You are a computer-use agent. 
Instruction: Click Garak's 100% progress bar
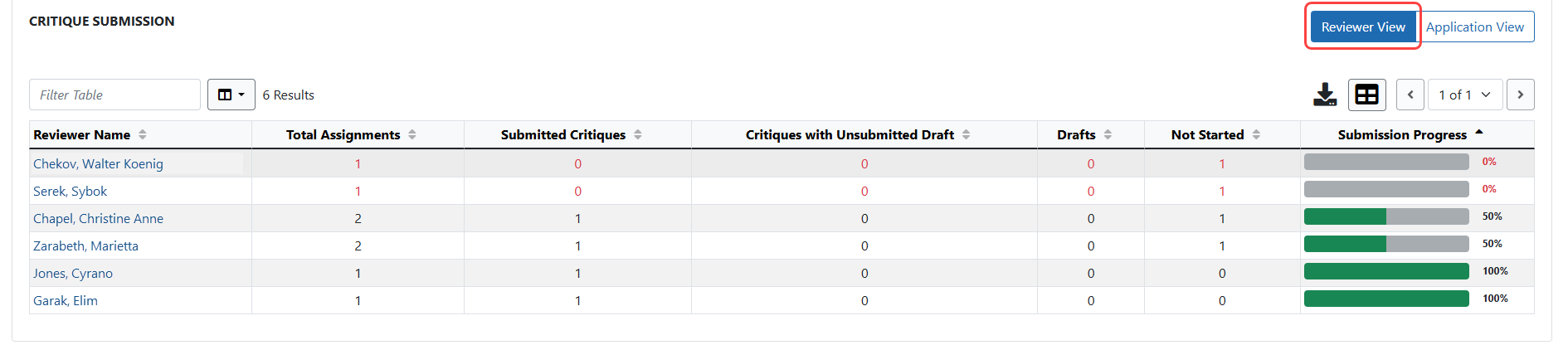pos(1386,299)
